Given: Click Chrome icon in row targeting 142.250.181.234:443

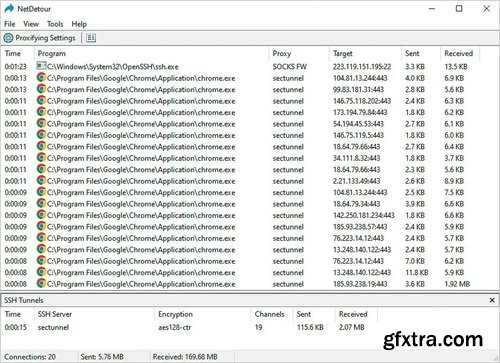Looking at the screenshot, I should click(x=41, y=215).
